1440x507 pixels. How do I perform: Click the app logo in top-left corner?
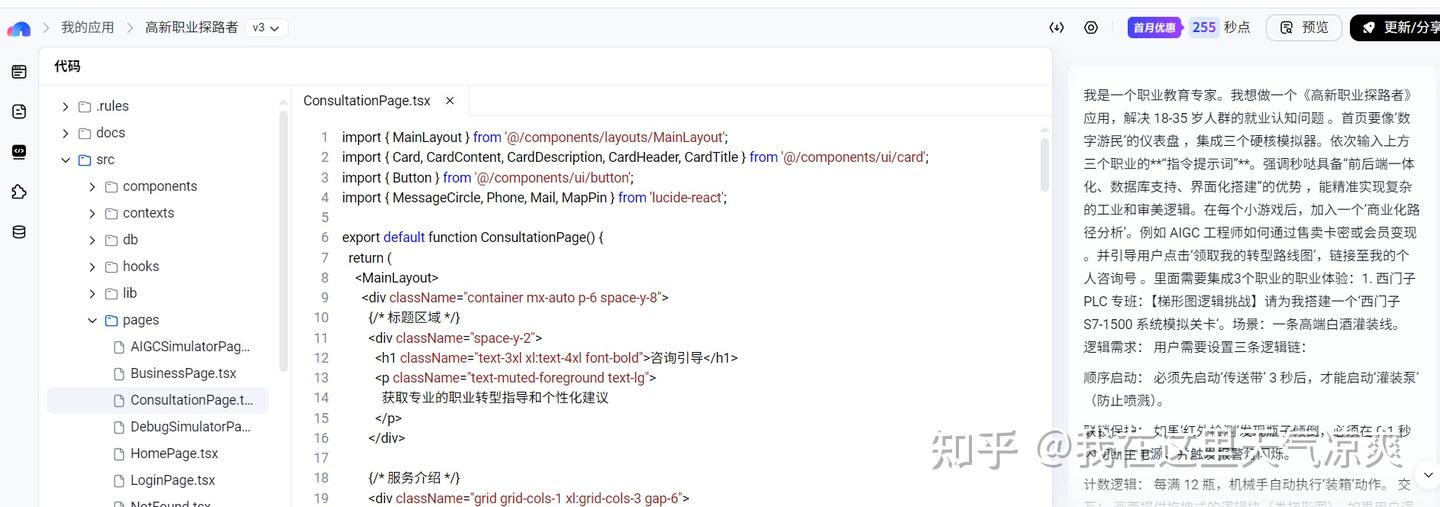(x=18, y=28)
